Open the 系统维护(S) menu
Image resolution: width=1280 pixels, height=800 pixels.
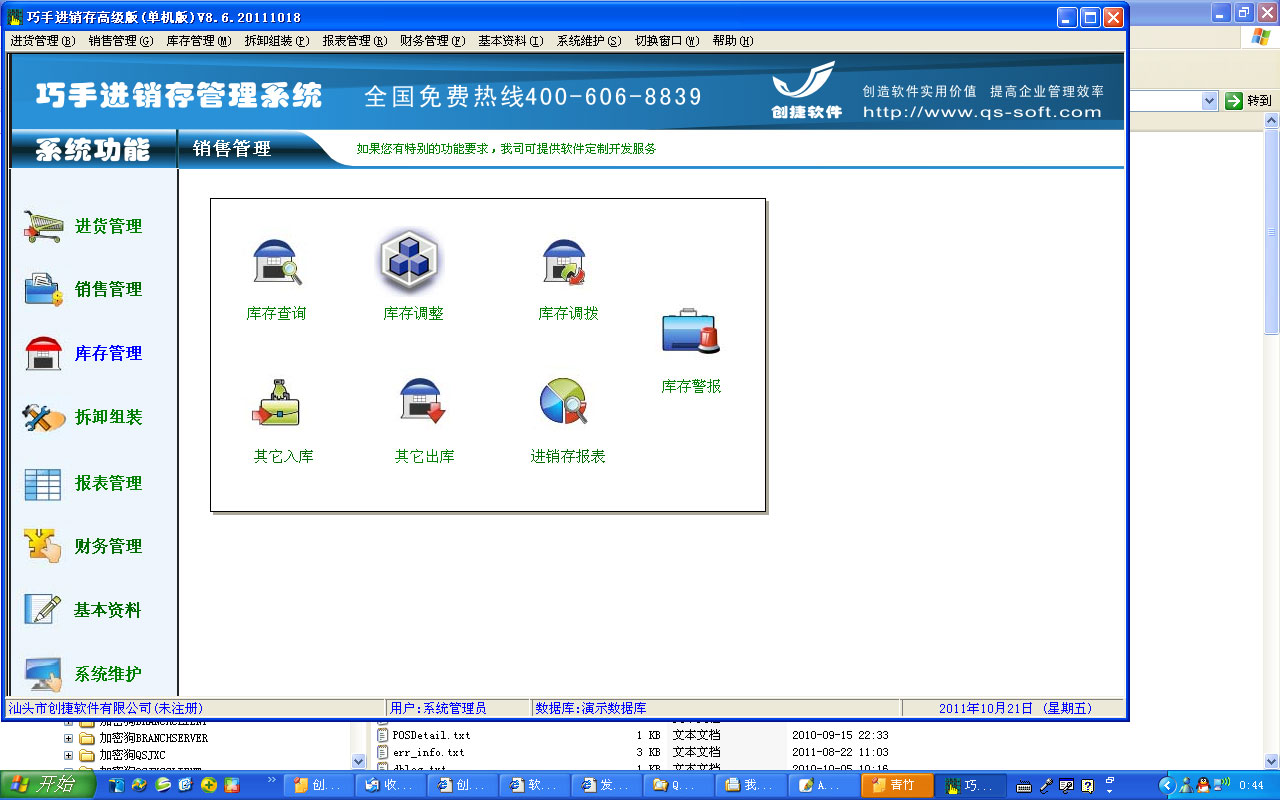coord(588,41)
